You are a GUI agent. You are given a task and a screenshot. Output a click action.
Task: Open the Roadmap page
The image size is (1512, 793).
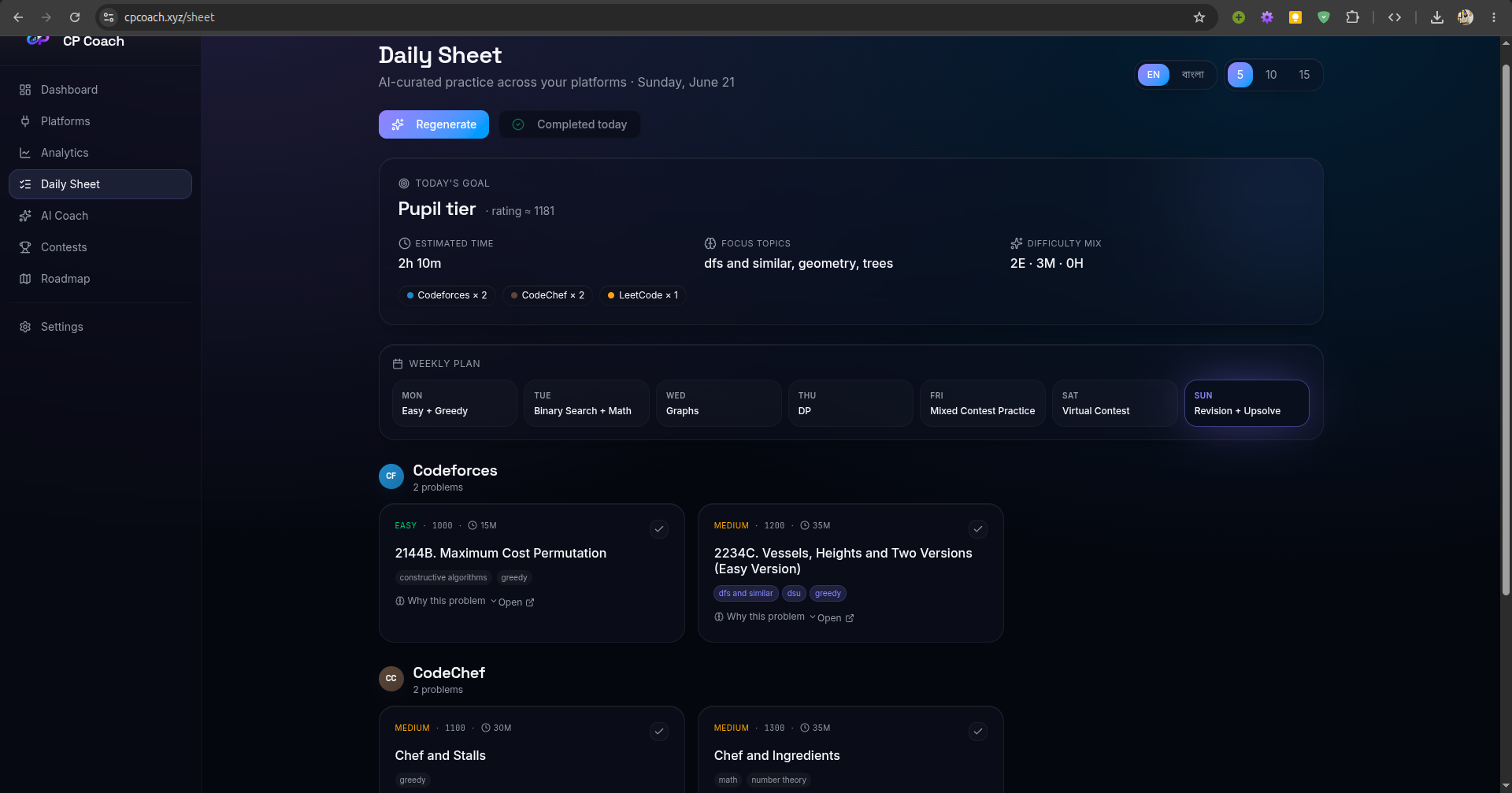pos(100,279)
